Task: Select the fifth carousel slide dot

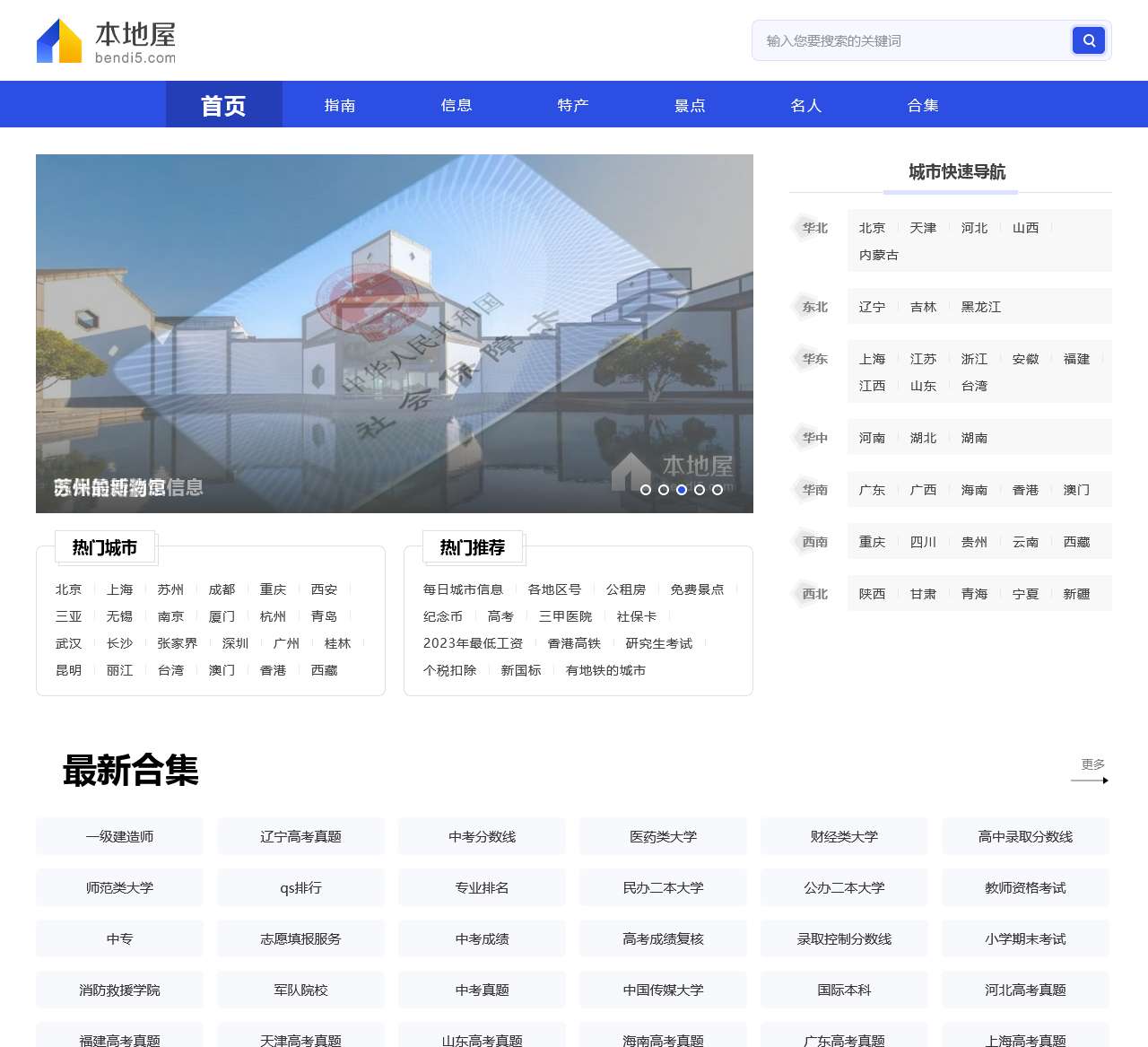Action: [x=717, y=490]
